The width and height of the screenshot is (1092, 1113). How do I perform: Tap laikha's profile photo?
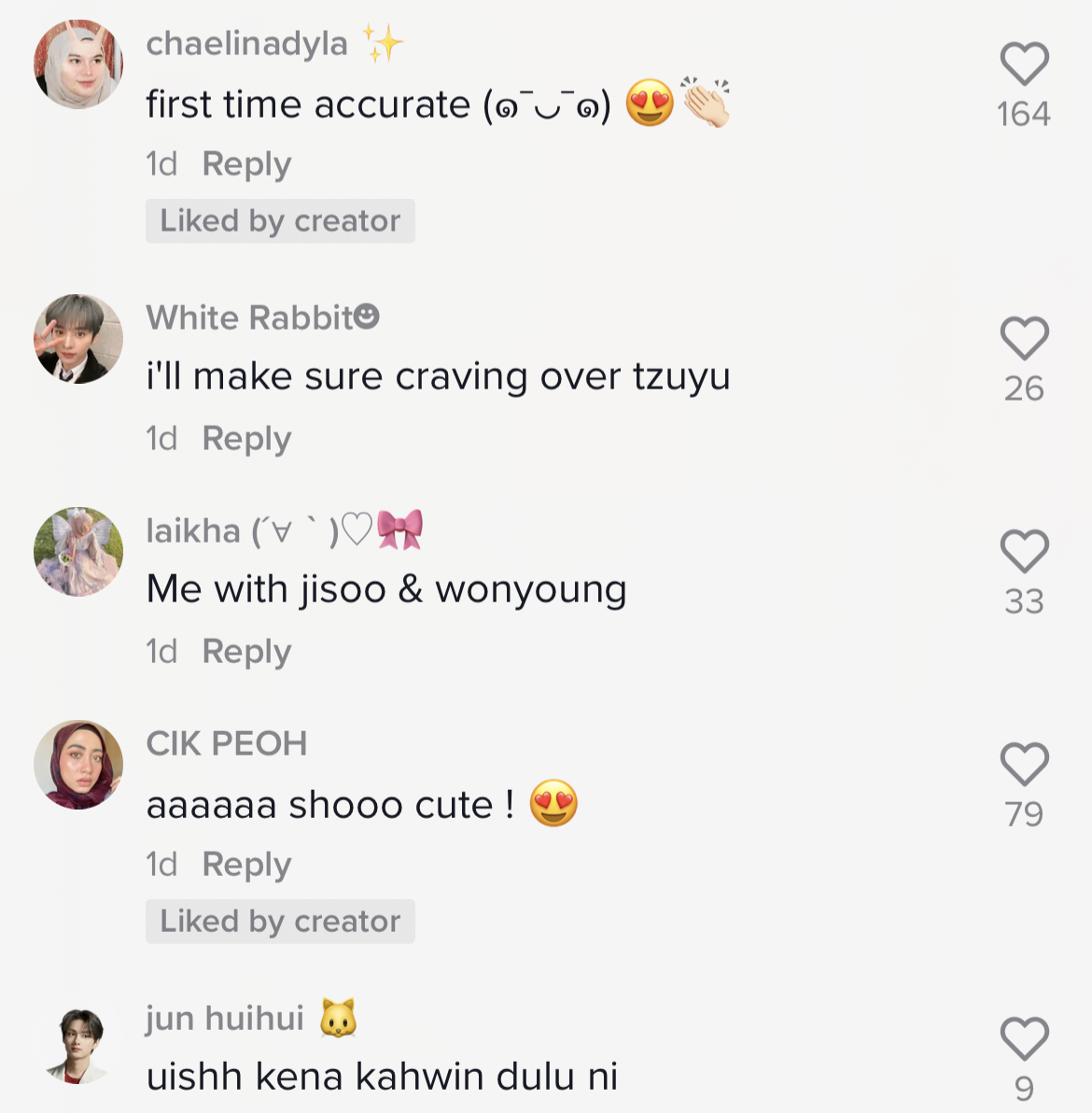(78, 552)
